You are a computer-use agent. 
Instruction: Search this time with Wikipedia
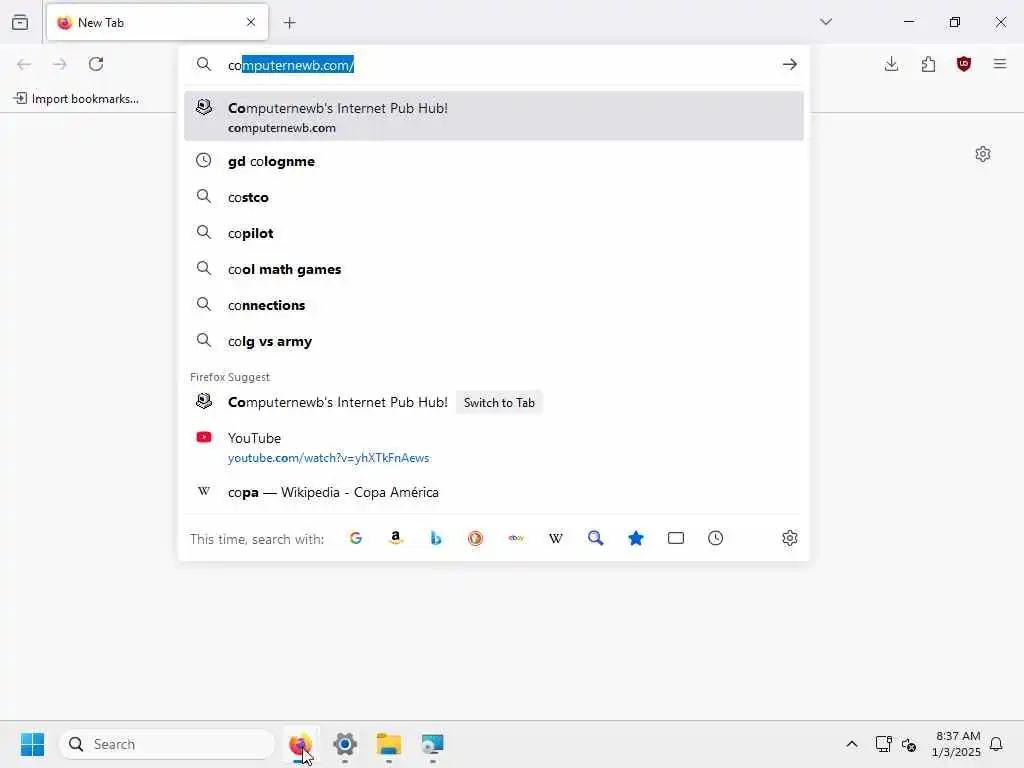[556, 538]
